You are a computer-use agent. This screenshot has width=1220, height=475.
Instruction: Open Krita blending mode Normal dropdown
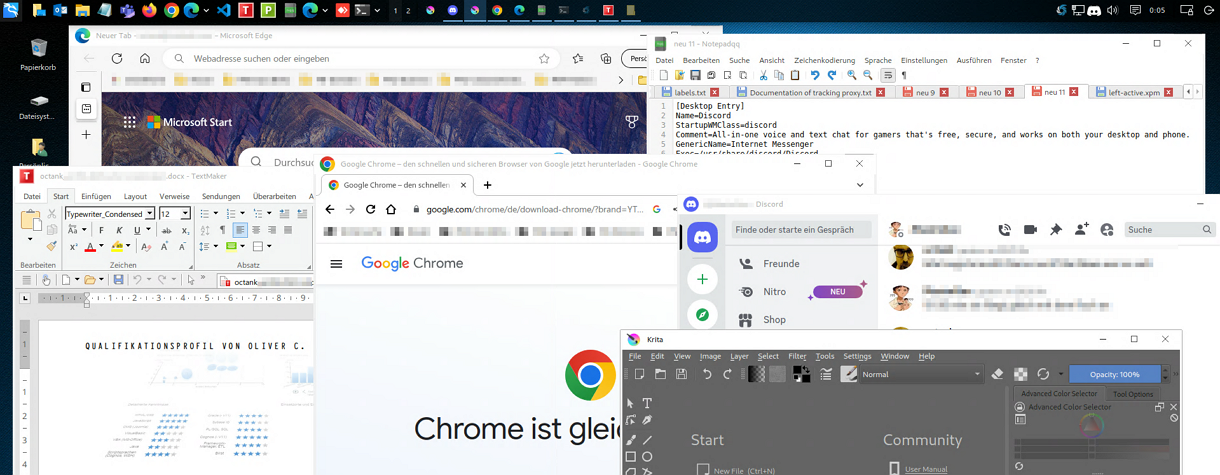[922, 374]
